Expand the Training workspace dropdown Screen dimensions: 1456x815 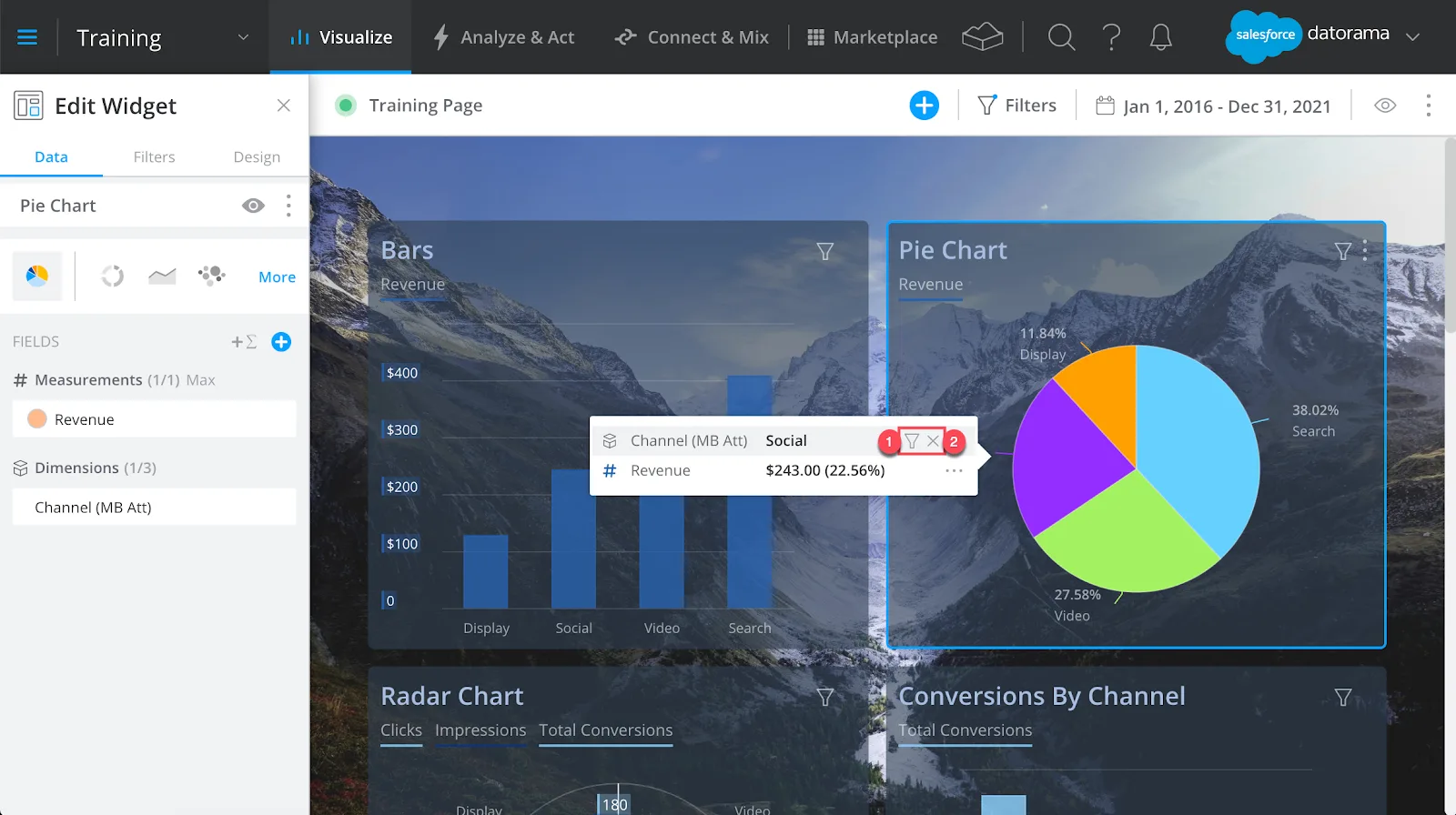243,37
